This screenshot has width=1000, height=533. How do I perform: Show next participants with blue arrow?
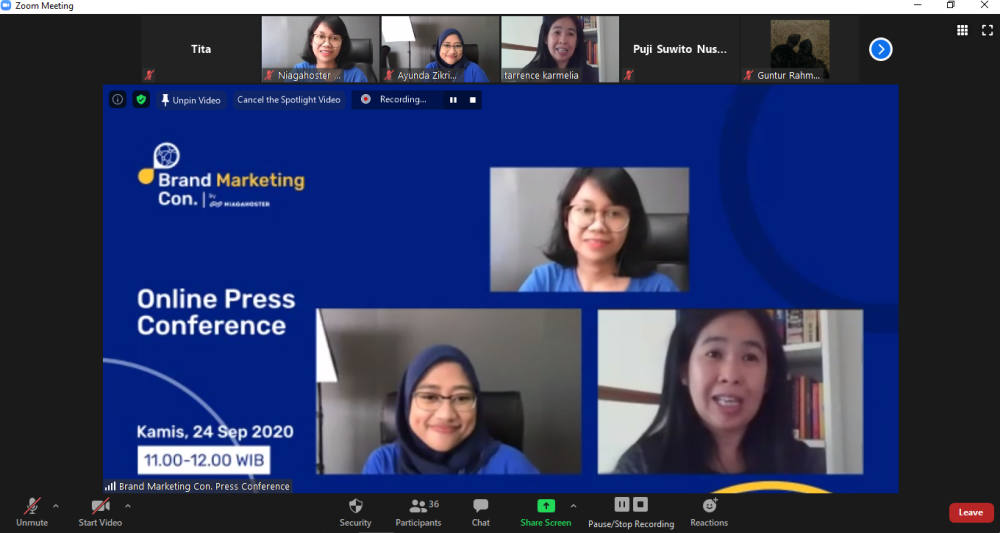pyautogui.click(x=881, y=49)
